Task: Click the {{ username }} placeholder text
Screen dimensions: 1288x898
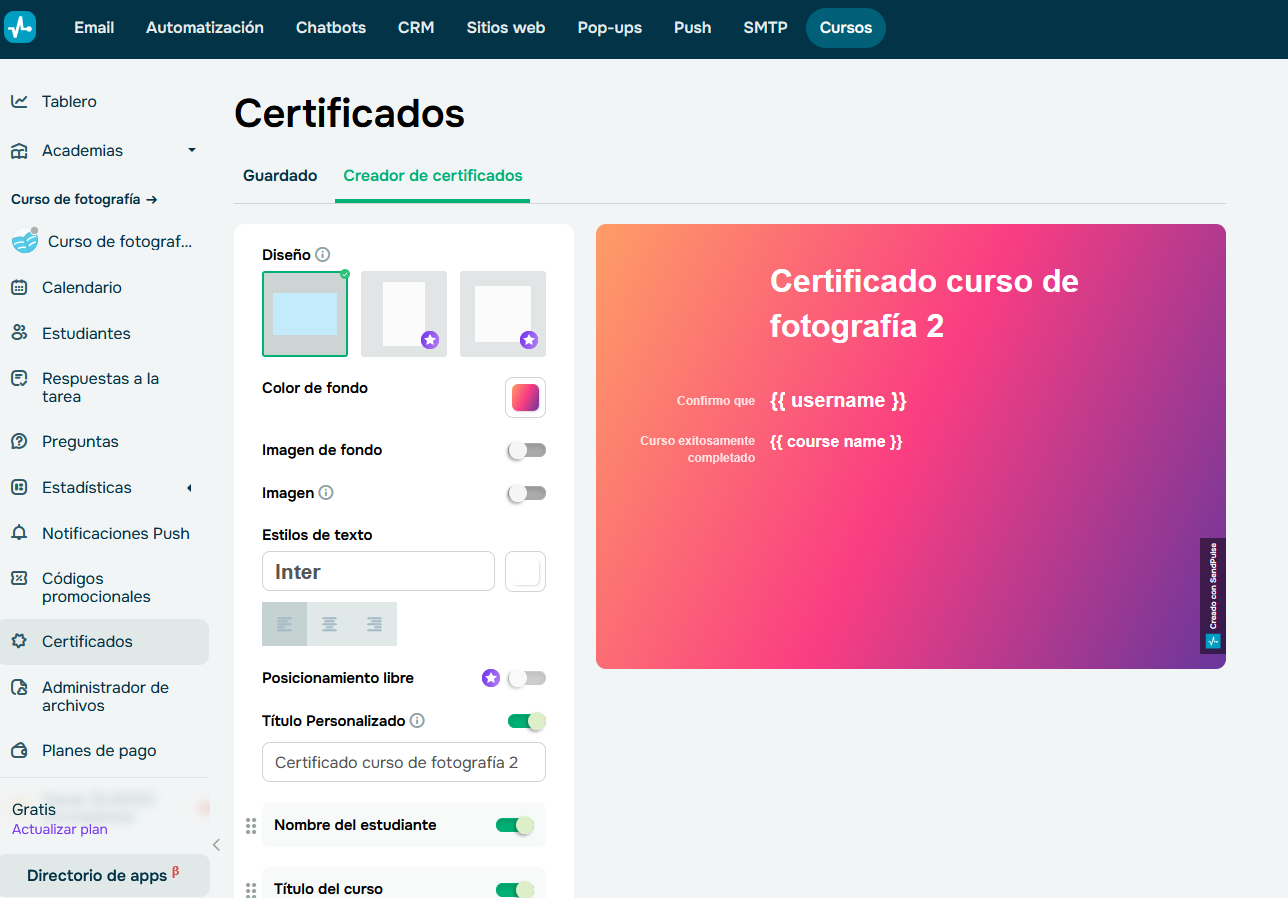Action: 838,401
